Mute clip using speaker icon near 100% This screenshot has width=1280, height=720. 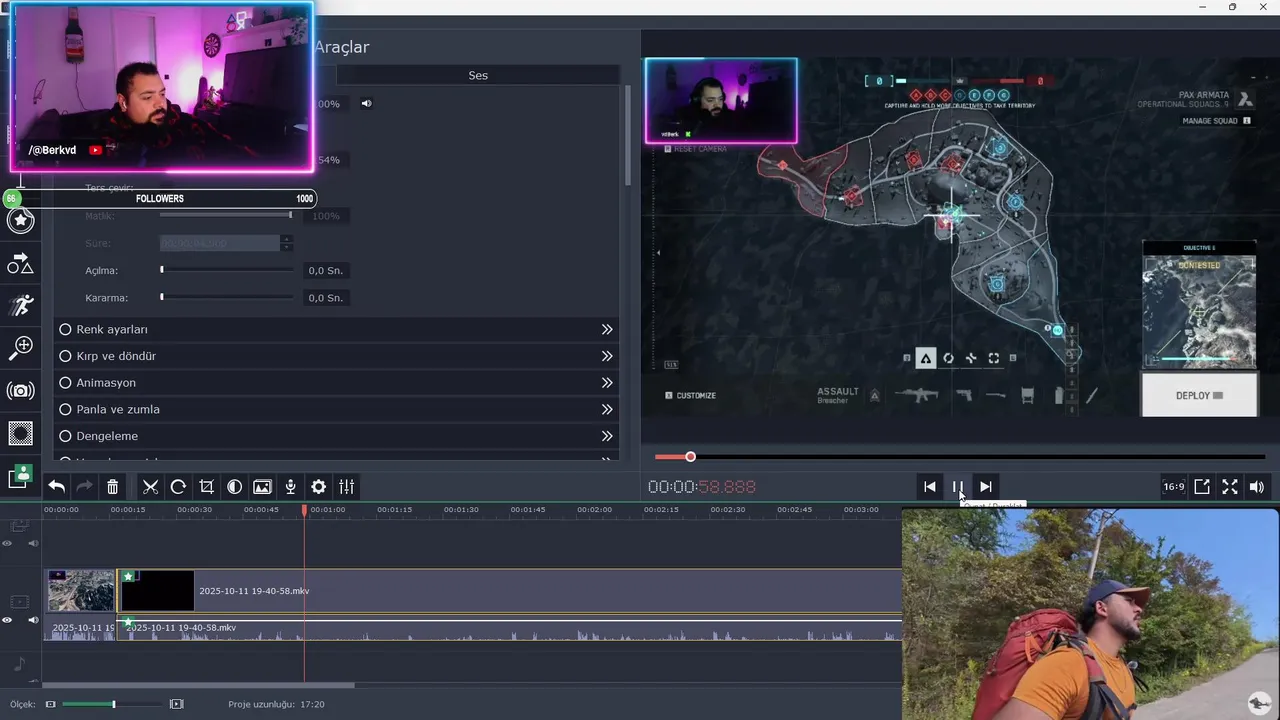[x=366, y=103]
